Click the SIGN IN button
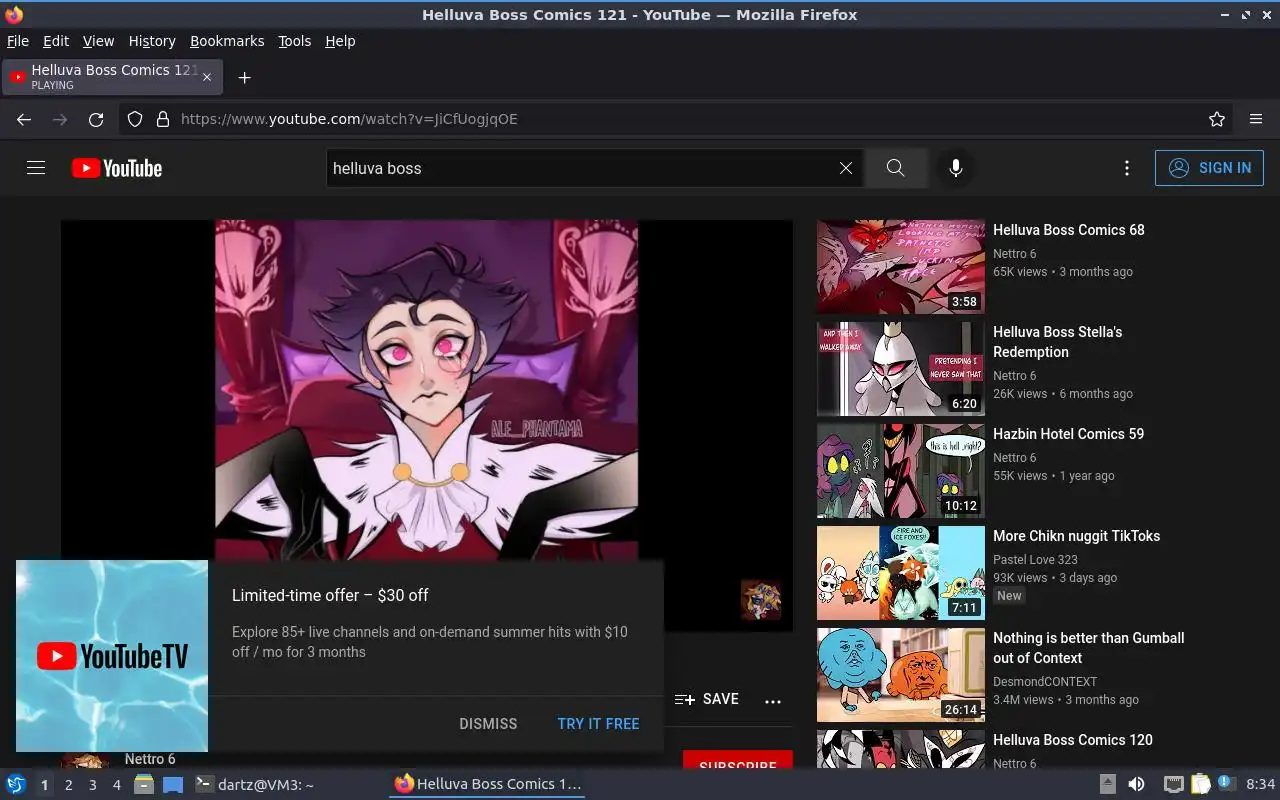Image resolution: width=1280 pixels, height=800 pixels. pos(1209,168)
